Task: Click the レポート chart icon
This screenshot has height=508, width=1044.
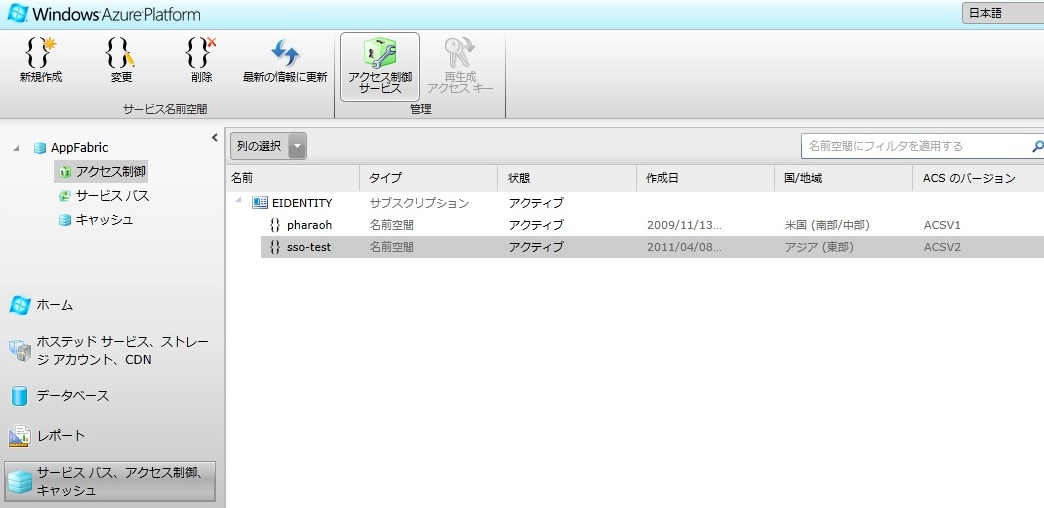Action: click(x=19, y=435)
